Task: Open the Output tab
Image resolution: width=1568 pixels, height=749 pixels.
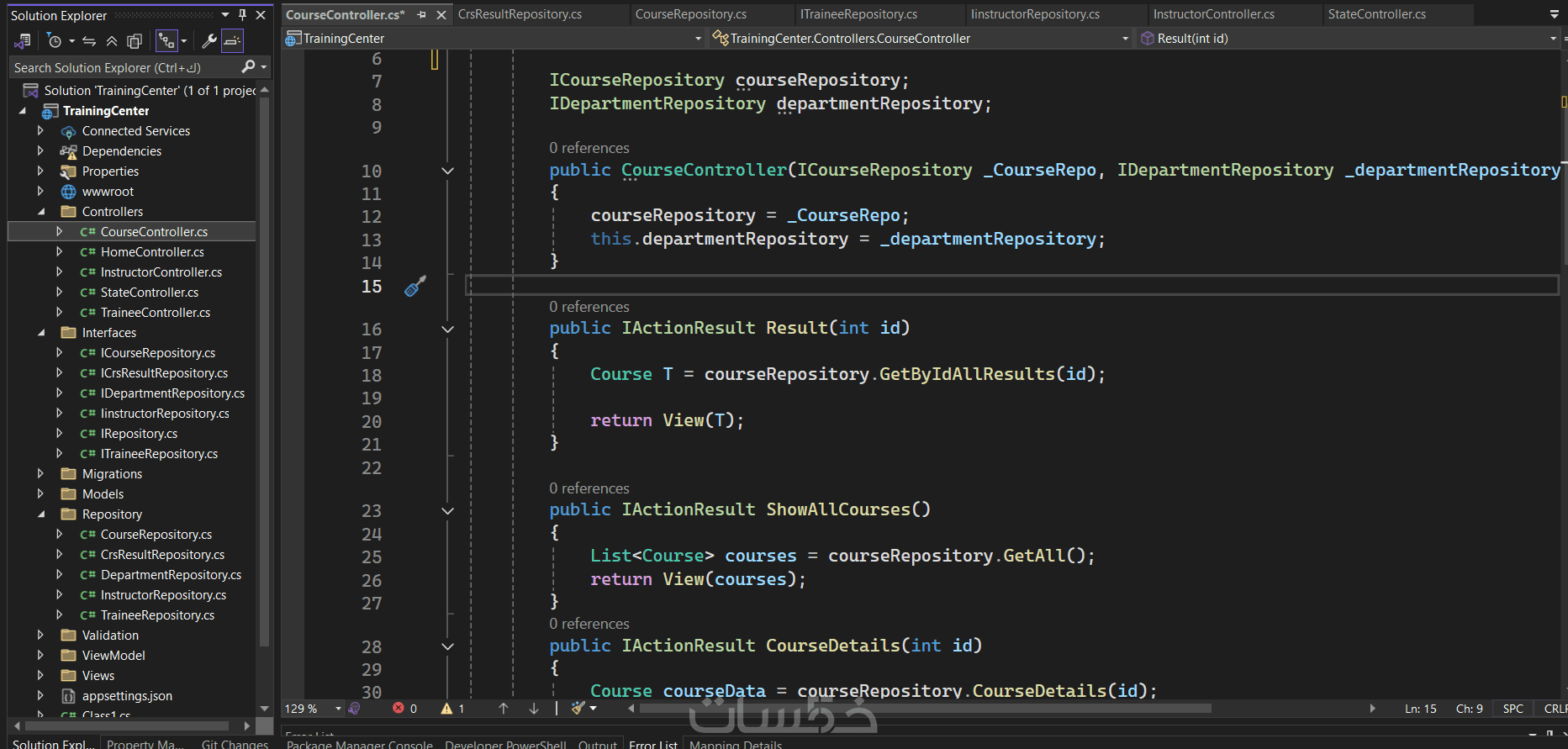Action: (x=597, y=744)
